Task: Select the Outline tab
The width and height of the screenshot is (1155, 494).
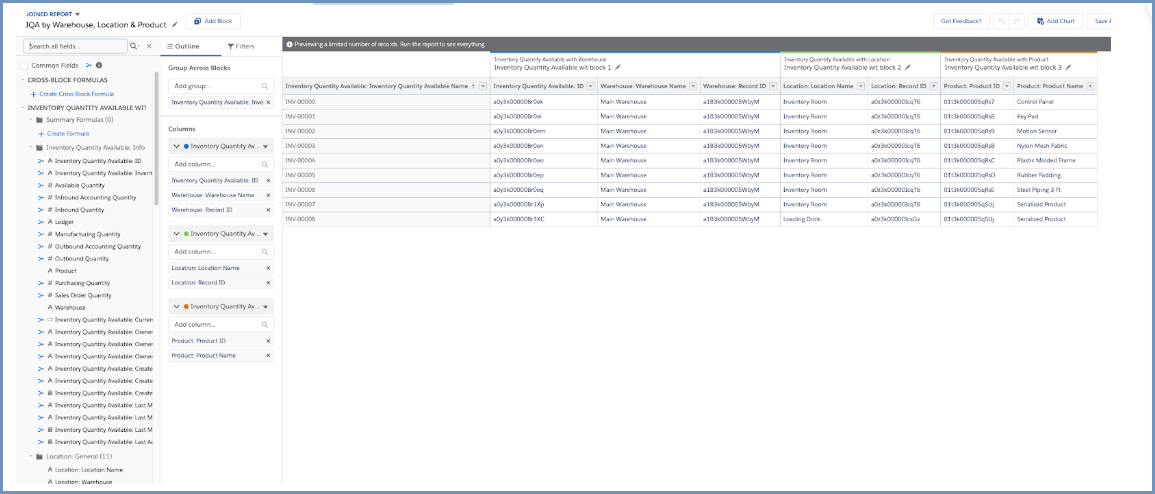Action: pos(182,46)
